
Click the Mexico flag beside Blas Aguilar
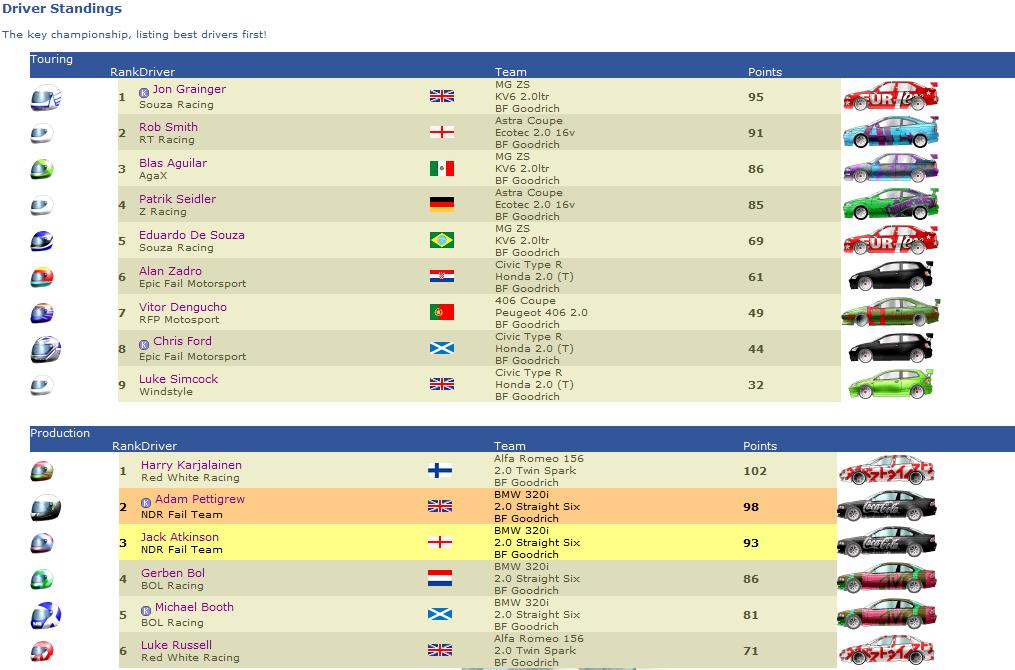click(441, 169)
